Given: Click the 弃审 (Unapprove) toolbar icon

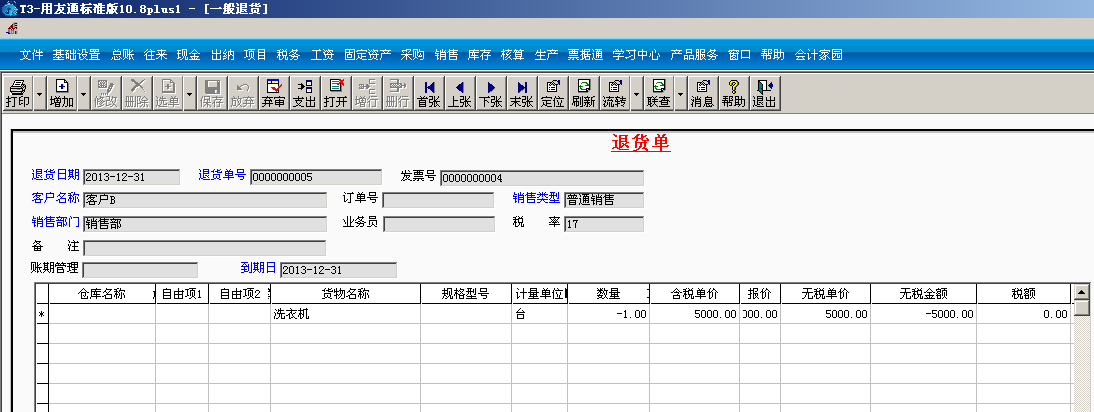Looking at the screenshot, I should coord(274,93).
